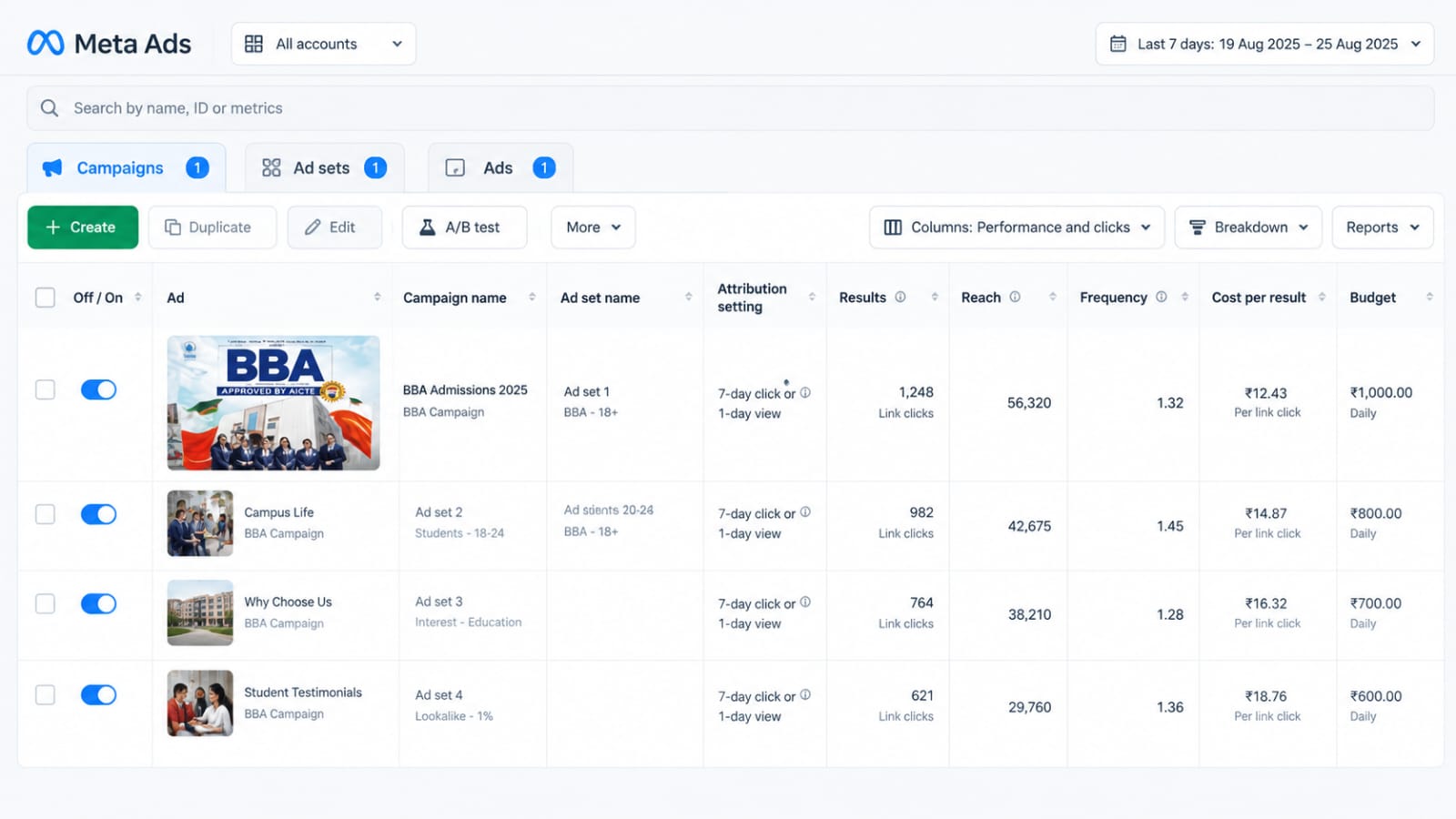Select the Campus Life row checkbox
The image size is (1456, 819).
45,514
